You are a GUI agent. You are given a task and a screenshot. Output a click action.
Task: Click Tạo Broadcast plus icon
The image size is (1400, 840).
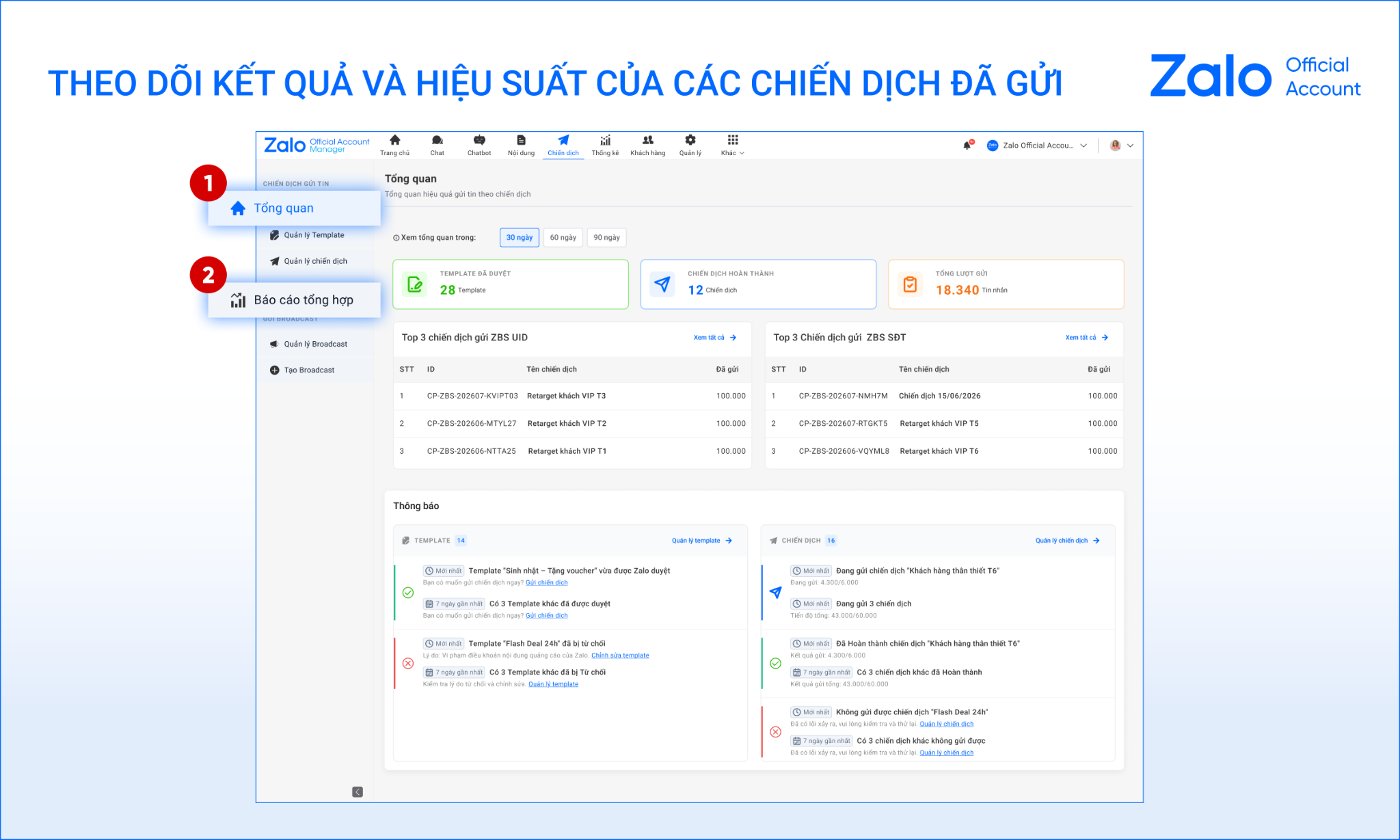(275, 370)
